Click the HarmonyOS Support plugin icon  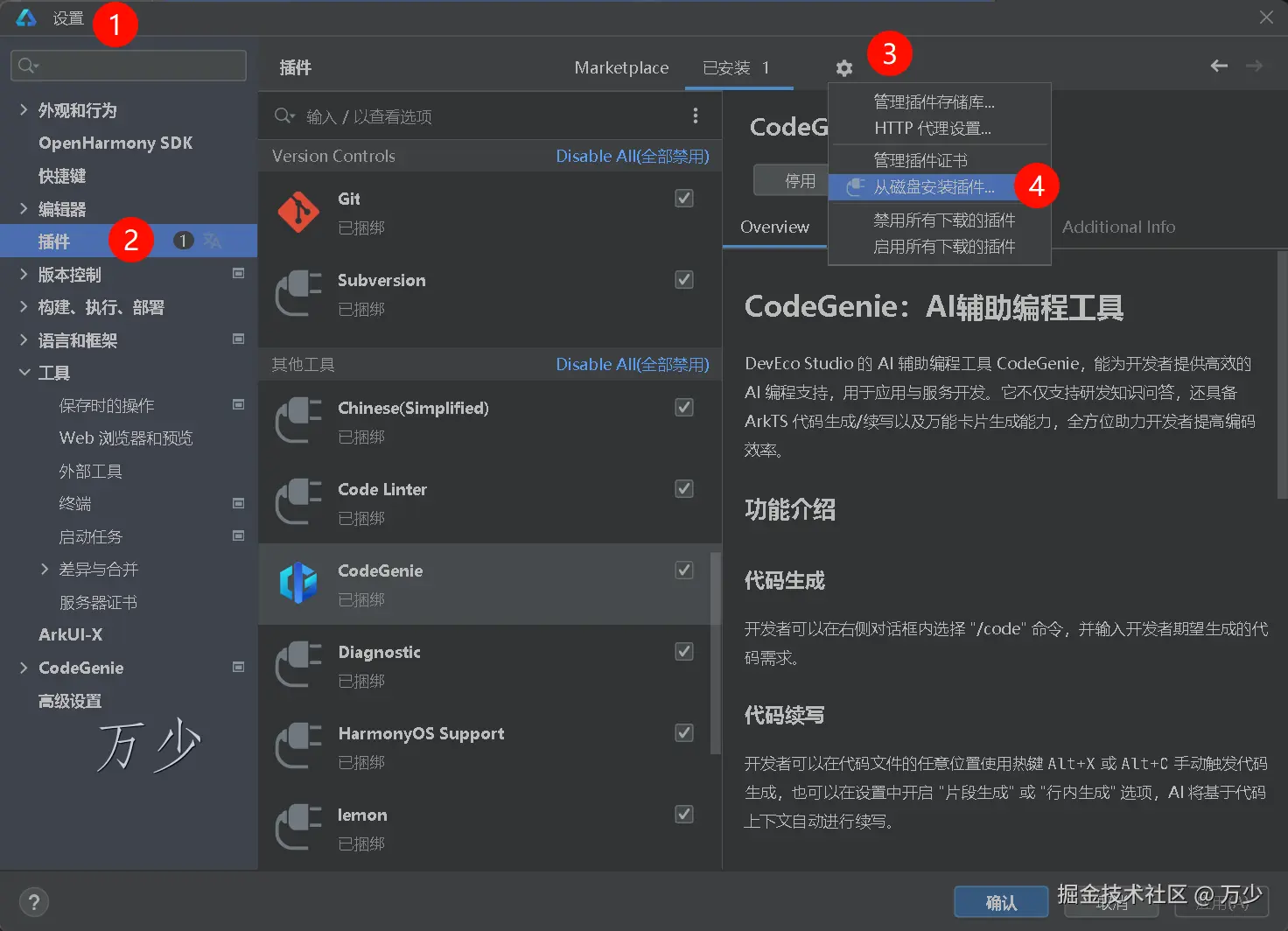(x=298, y=746)
